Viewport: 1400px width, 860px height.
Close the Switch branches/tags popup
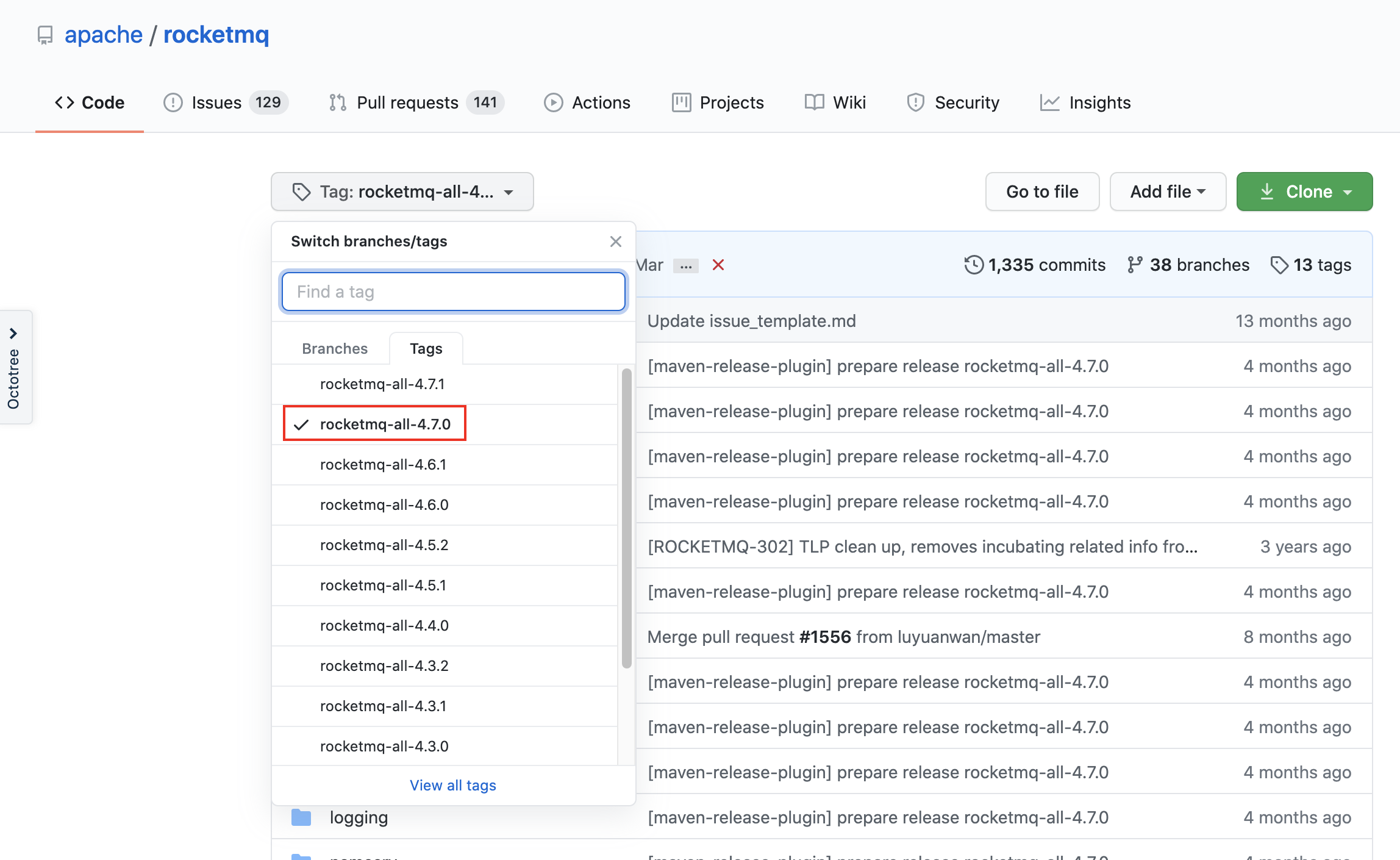(x=616, y=242)
